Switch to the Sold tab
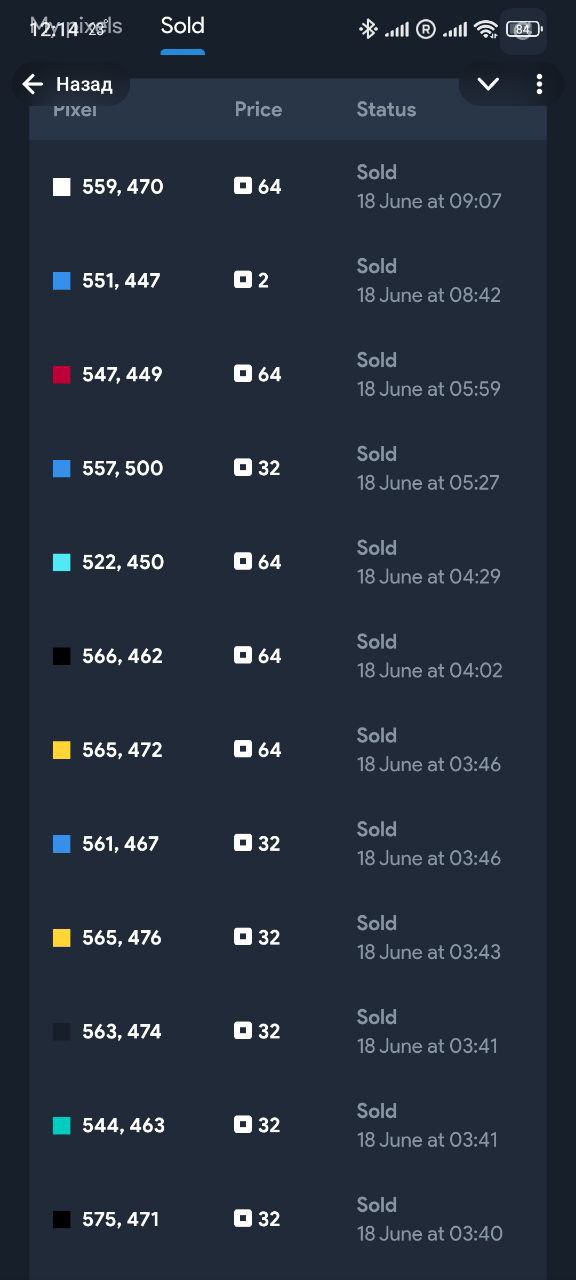 [x=182, y=26]
